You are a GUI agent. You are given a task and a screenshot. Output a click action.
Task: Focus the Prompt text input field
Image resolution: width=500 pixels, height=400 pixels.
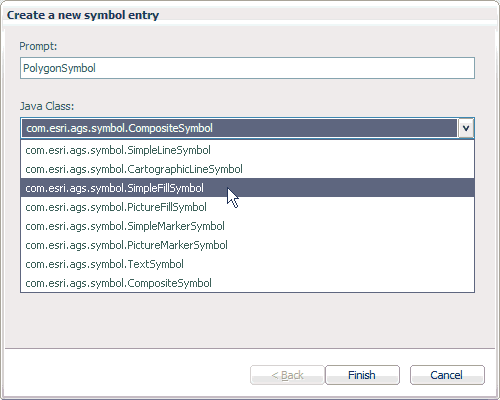(x=247, y=68)
